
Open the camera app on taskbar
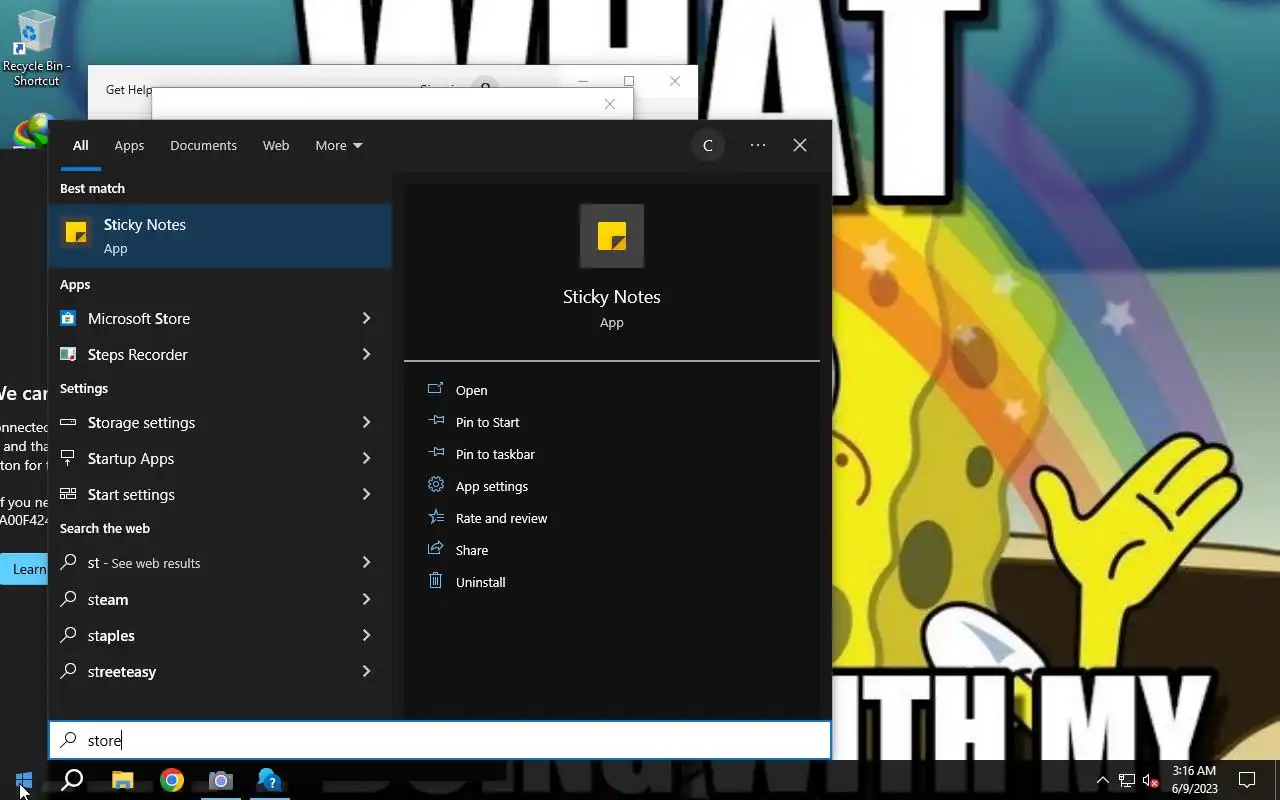tap(220, 780)
